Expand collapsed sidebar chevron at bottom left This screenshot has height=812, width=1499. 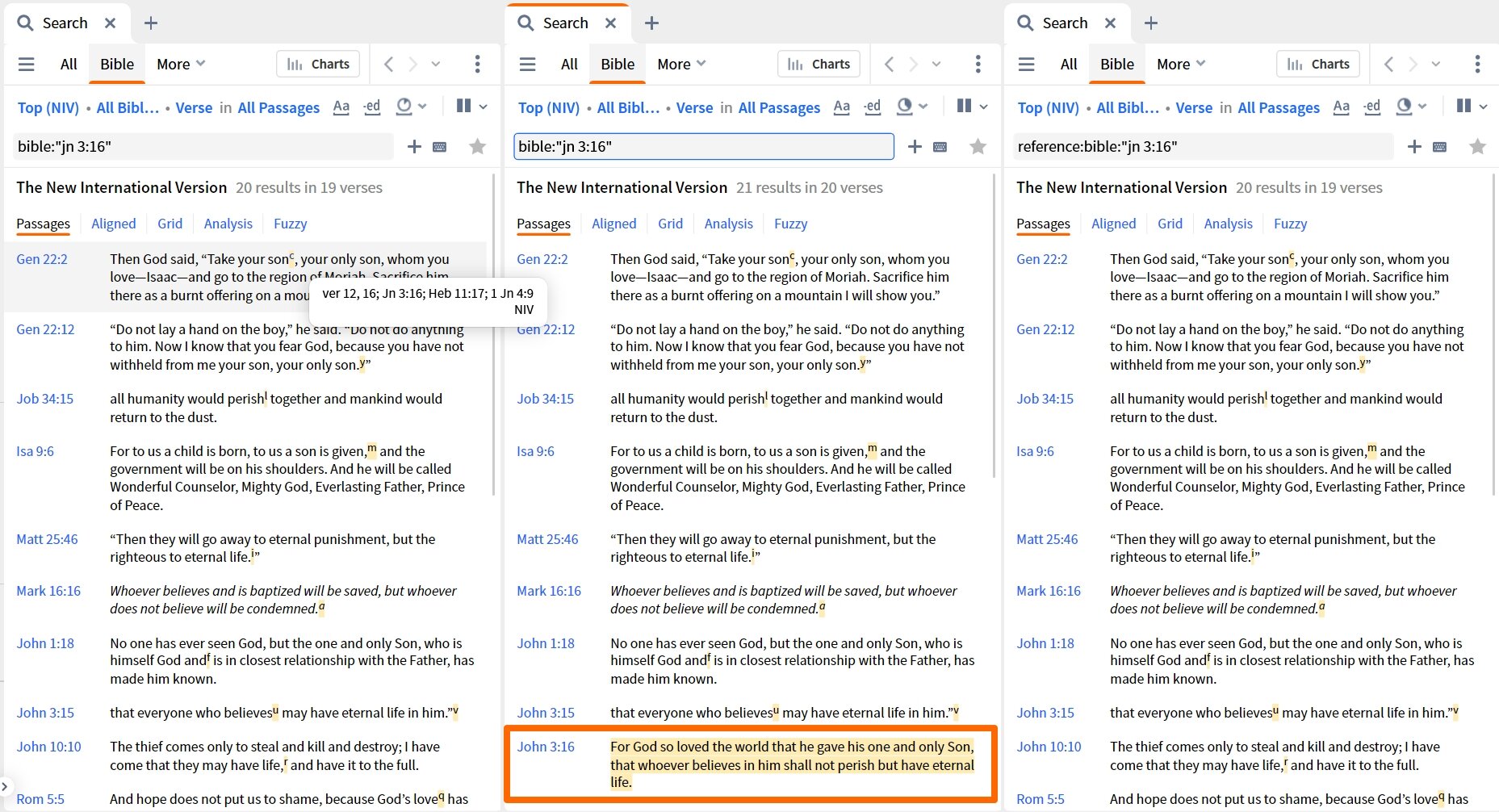pyautogui.click(x=5, y=785)
